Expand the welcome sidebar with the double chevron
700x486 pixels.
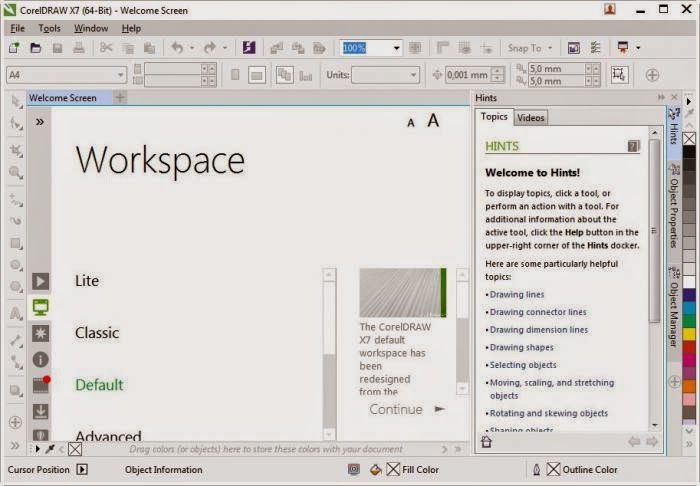point(40,122)
